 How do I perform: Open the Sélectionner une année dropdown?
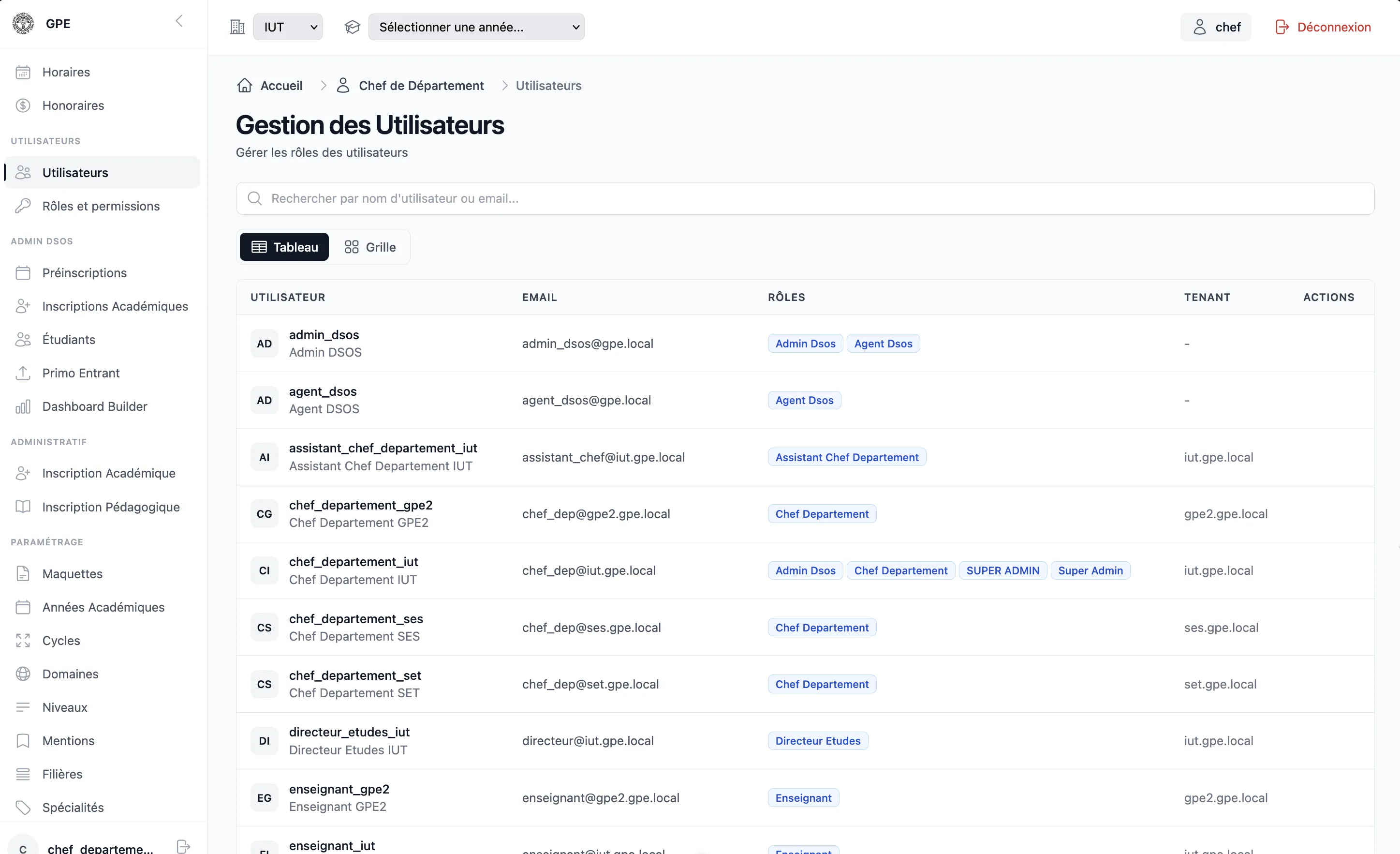point(476,27)
